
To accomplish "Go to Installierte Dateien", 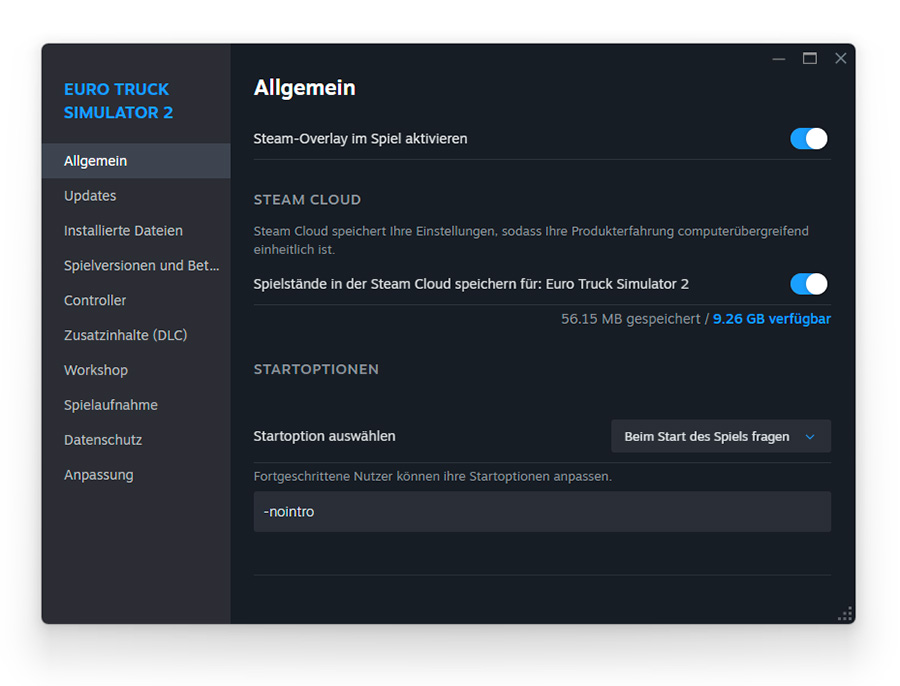I will tap(136, 231).
